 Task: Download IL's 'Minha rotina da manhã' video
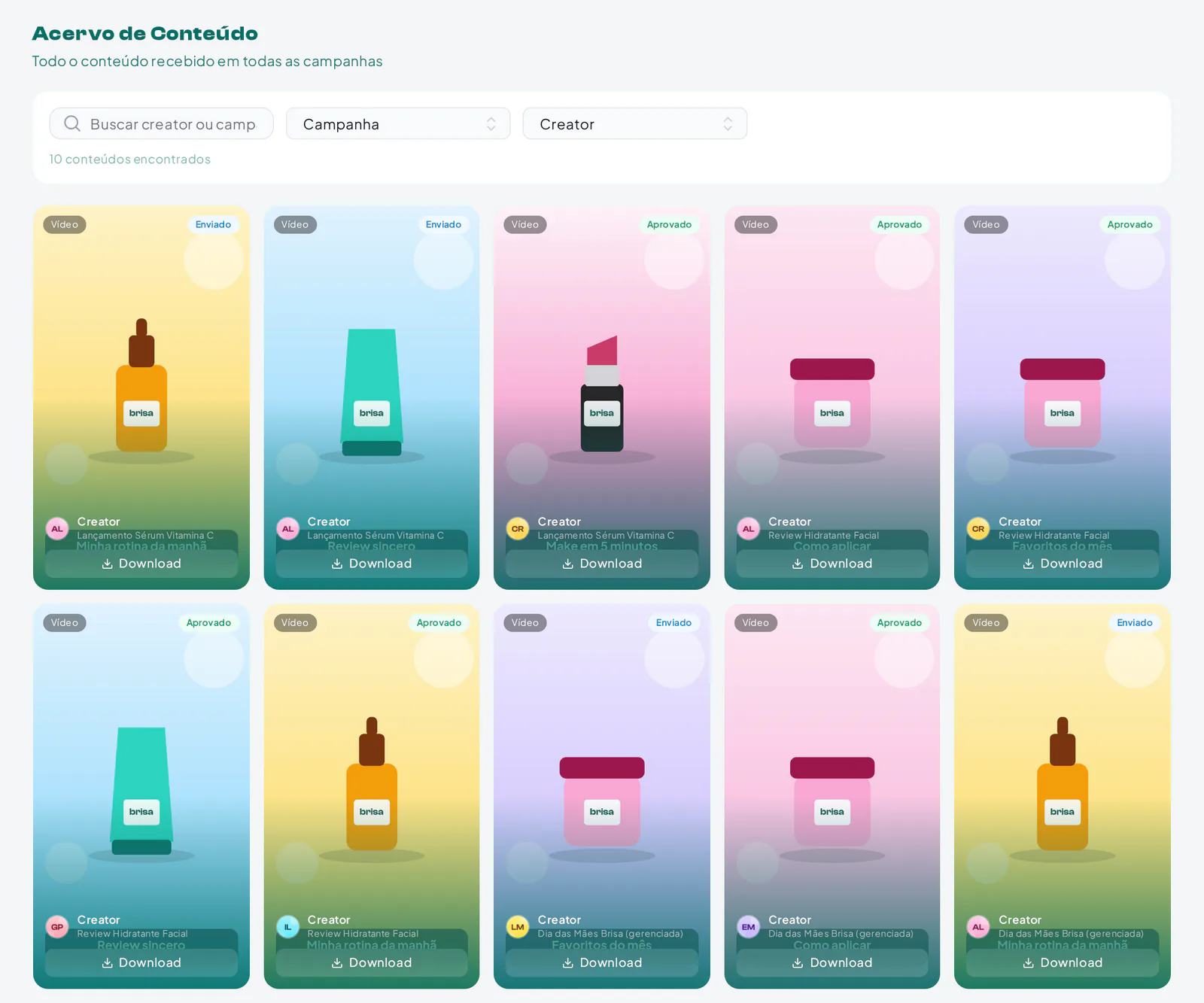click(x=372, y=962)
